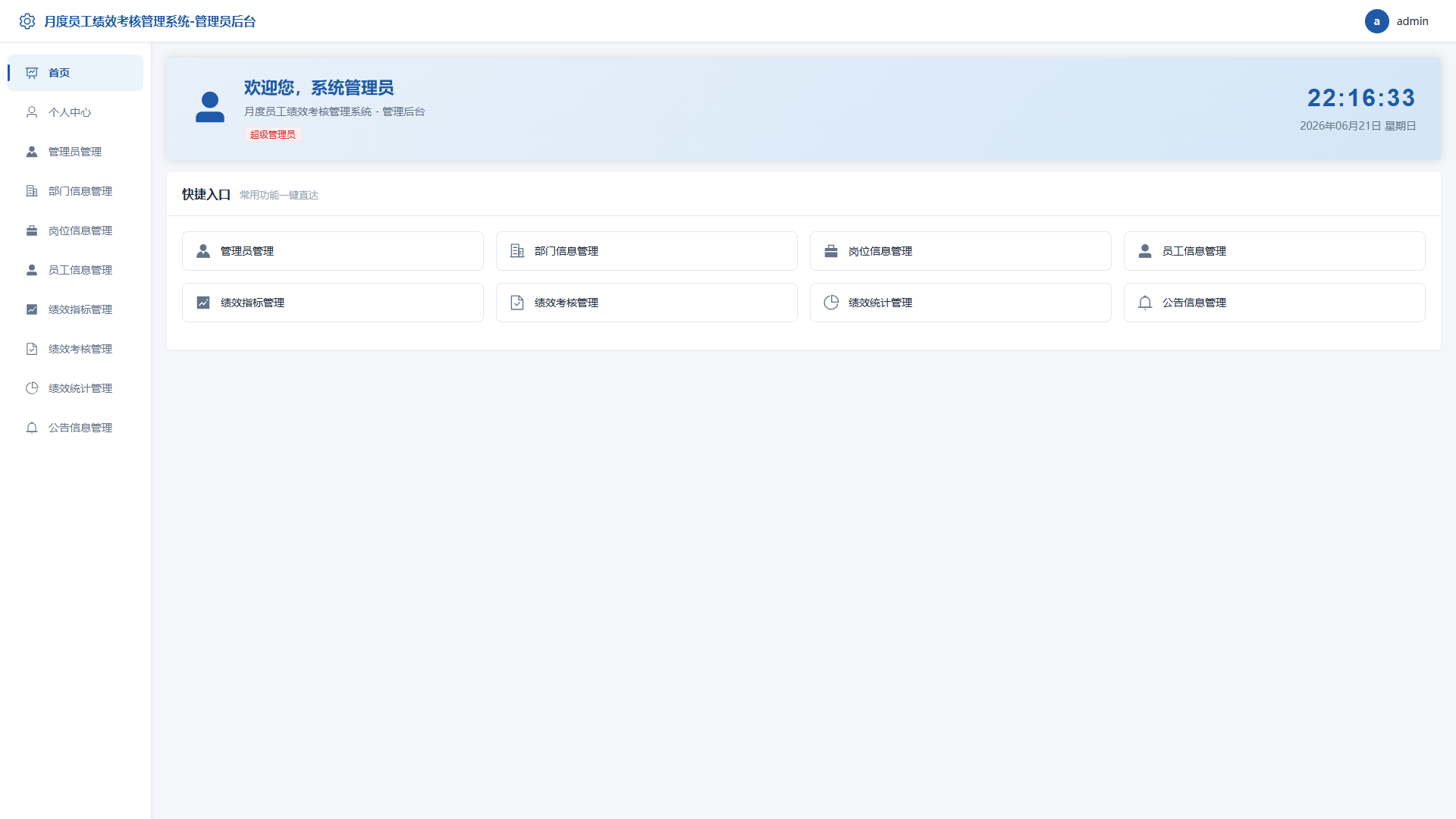Open 个人中心 in the sidebar

[x=75, y=112]
